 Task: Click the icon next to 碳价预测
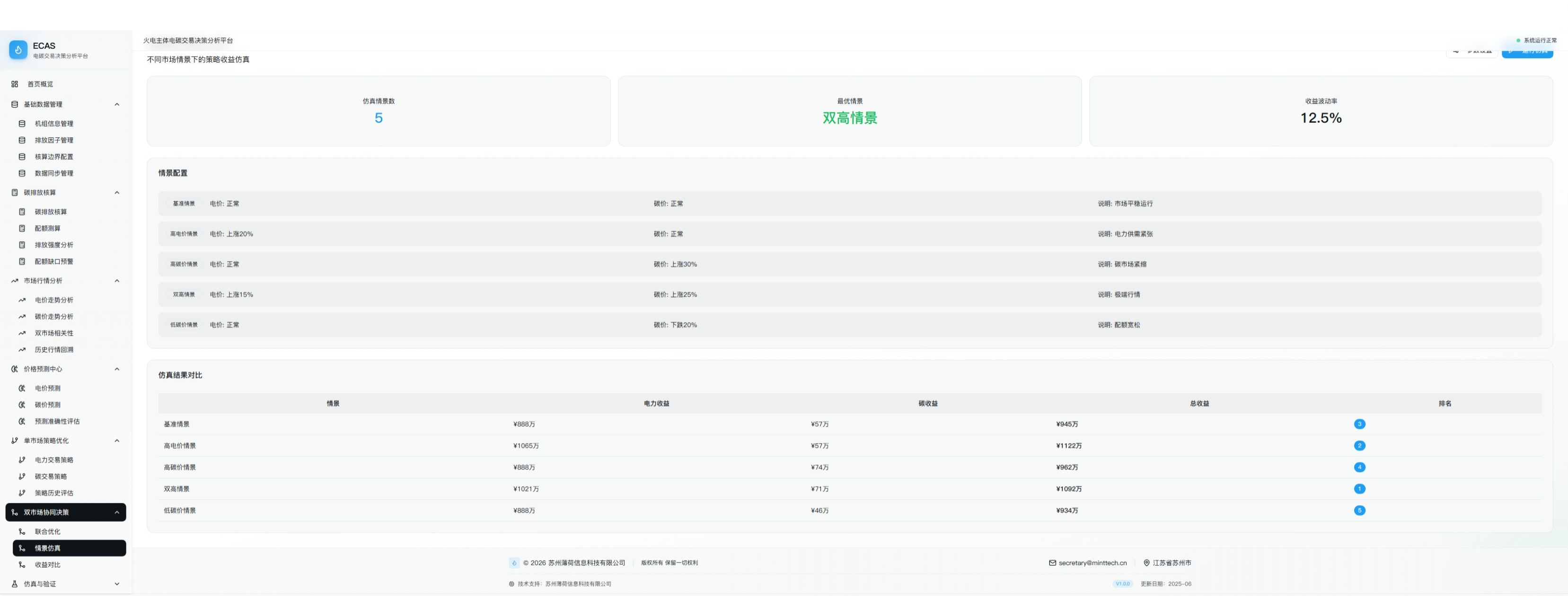tap(22, 405)
